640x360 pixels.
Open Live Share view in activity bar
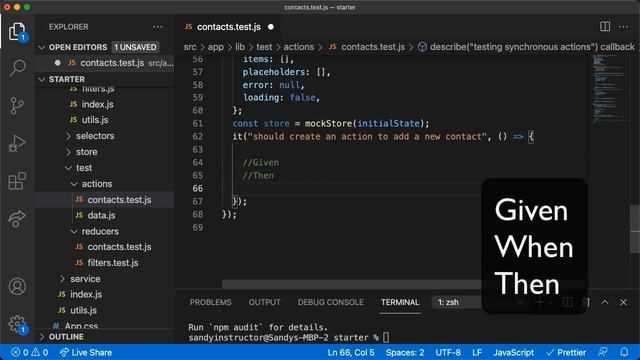[x=17, y=219]
